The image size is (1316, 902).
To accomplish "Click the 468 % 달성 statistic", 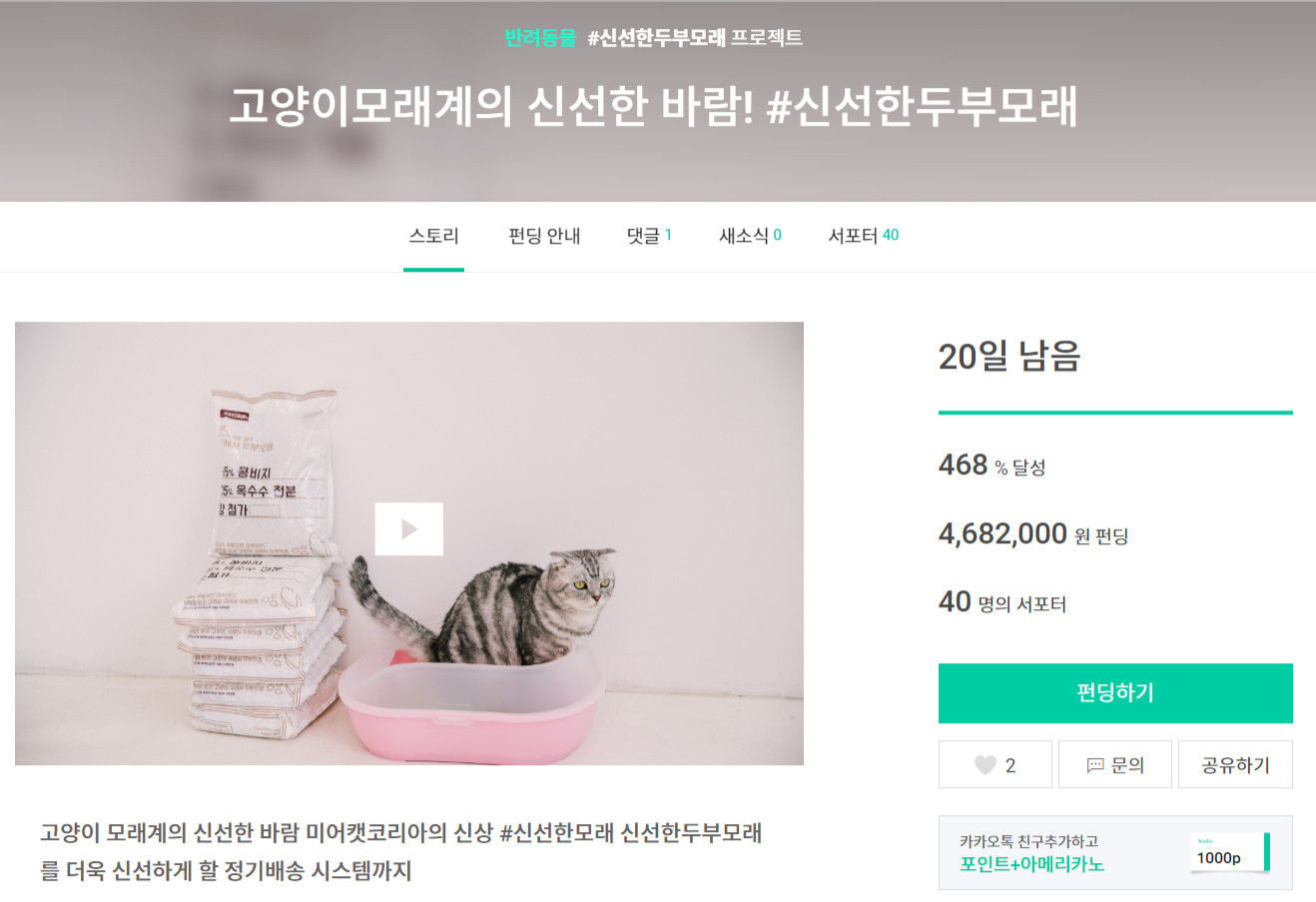I will coord(991,465).
